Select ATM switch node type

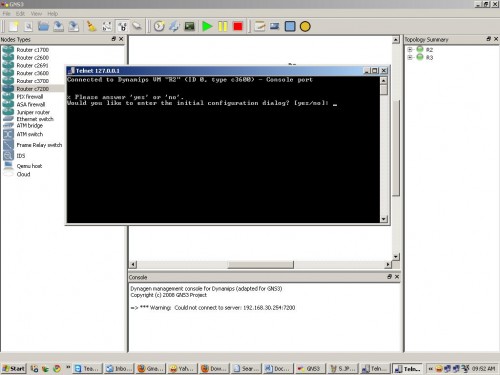(x=30, y=134)
